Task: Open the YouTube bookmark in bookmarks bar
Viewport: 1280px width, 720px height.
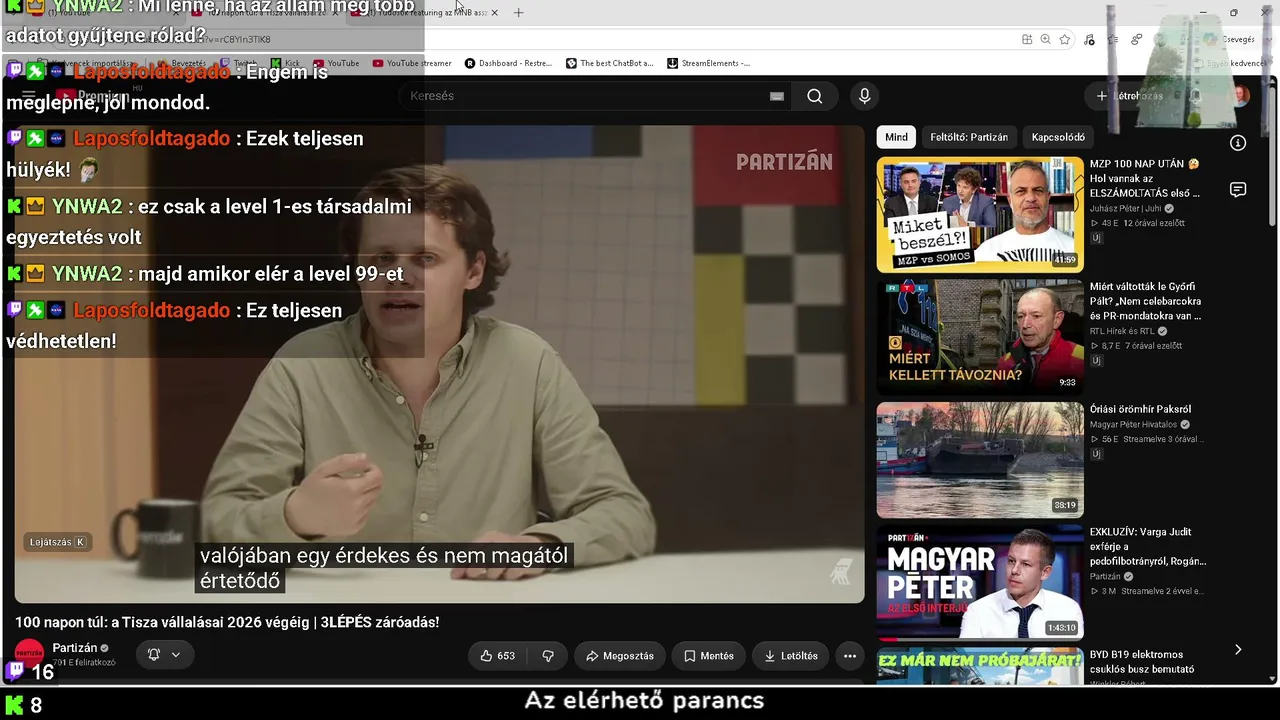Action: point(336,63)
